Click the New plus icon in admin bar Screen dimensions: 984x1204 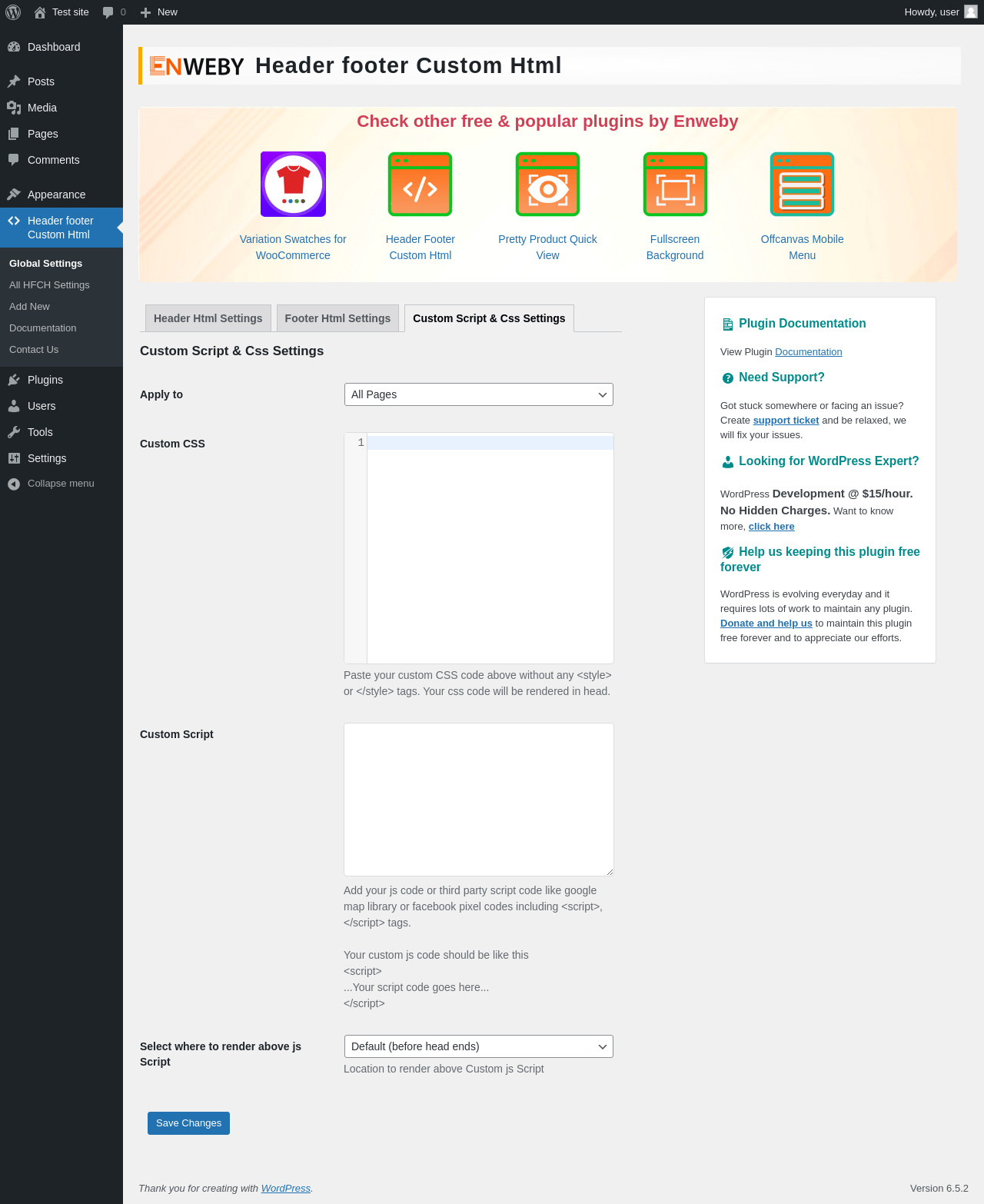(x=145, y=12)
